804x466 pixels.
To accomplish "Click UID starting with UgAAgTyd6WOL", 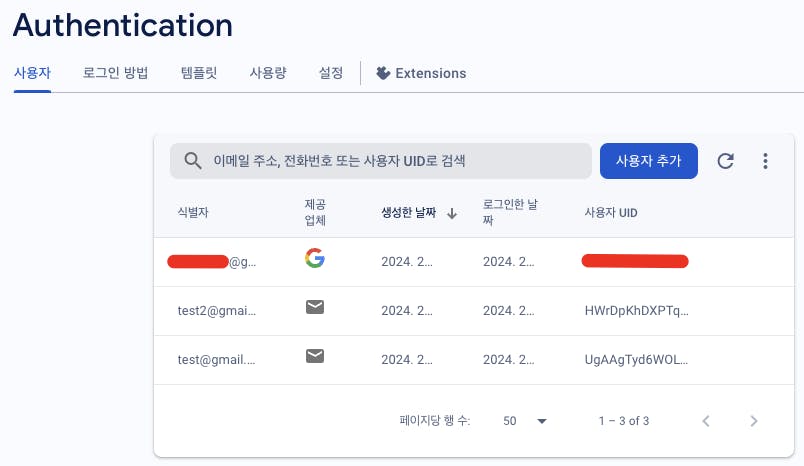I will (636, 357).
